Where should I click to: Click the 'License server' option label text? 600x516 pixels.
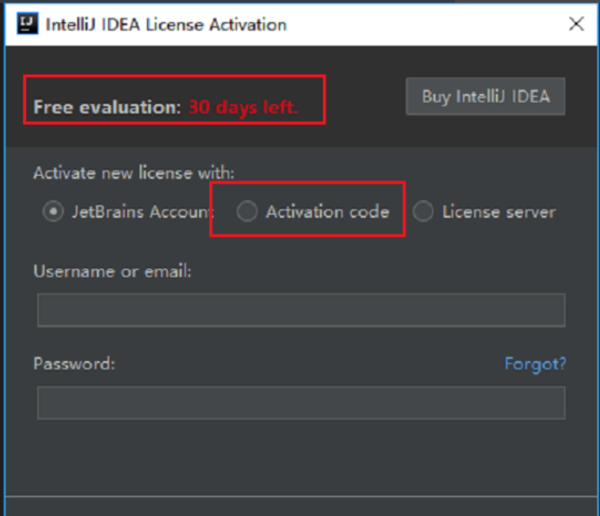tap(498, 212)
